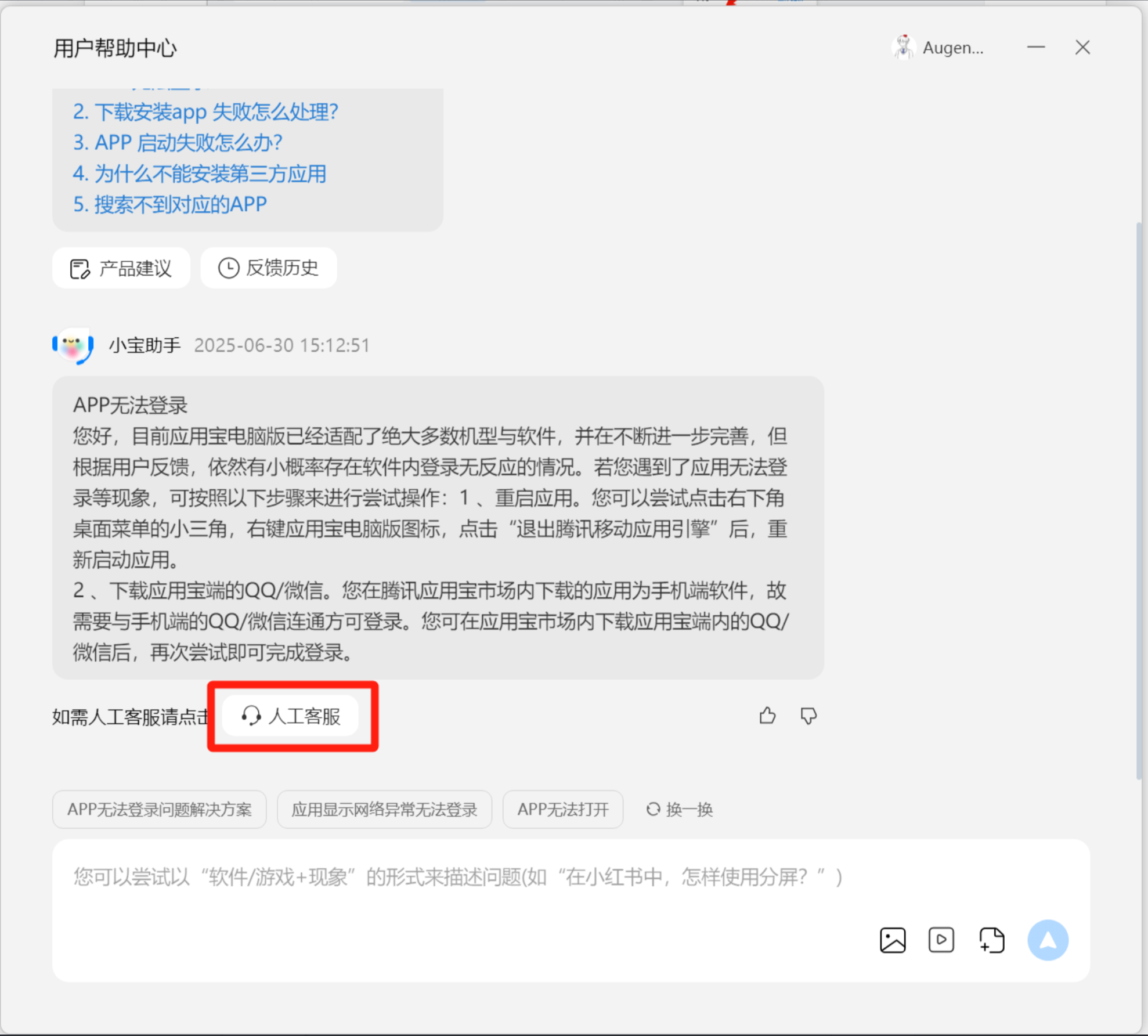Open link APP 启动失败怎么办

tap(178, 142)
